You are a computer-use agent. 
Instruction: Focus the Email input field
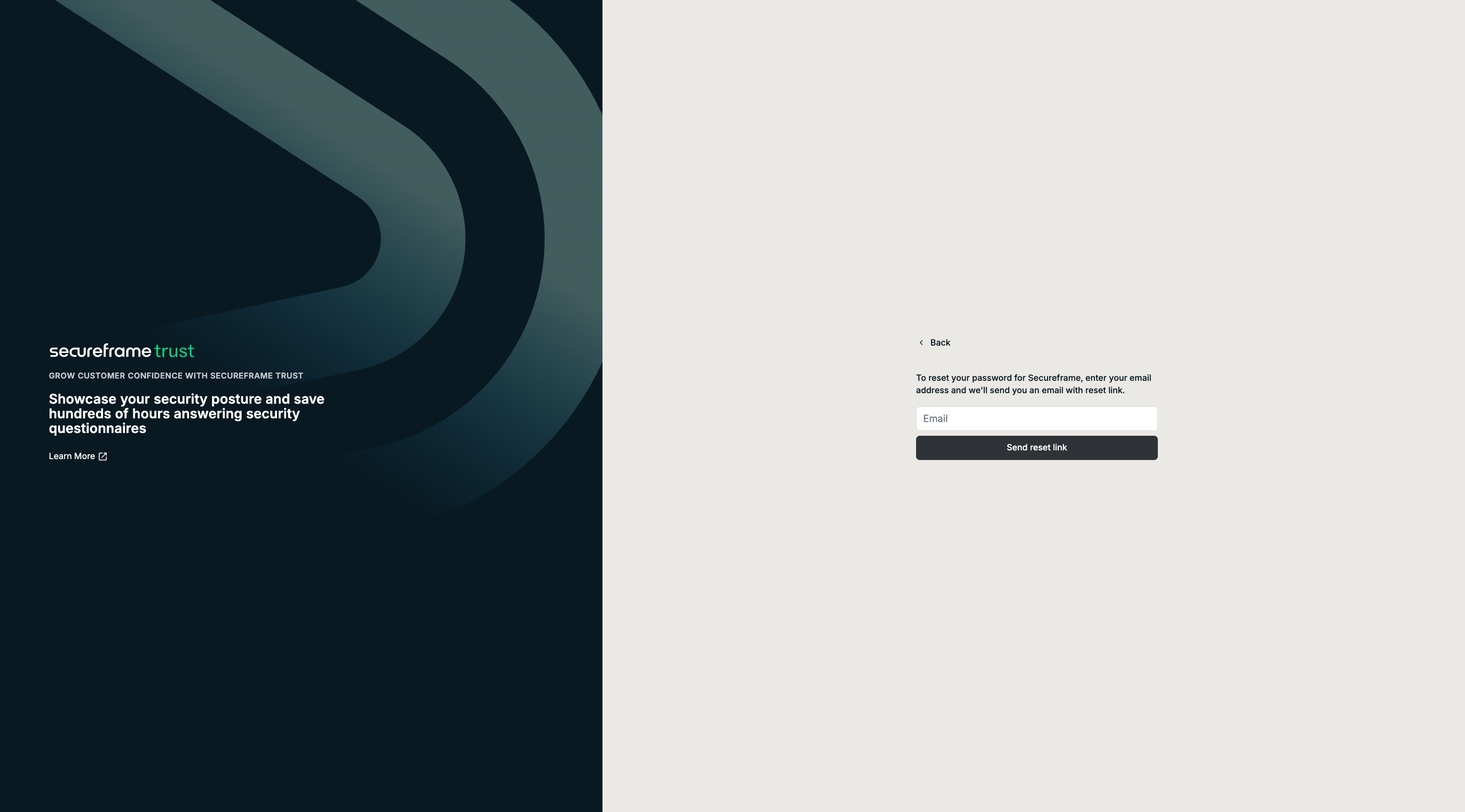1036,418
